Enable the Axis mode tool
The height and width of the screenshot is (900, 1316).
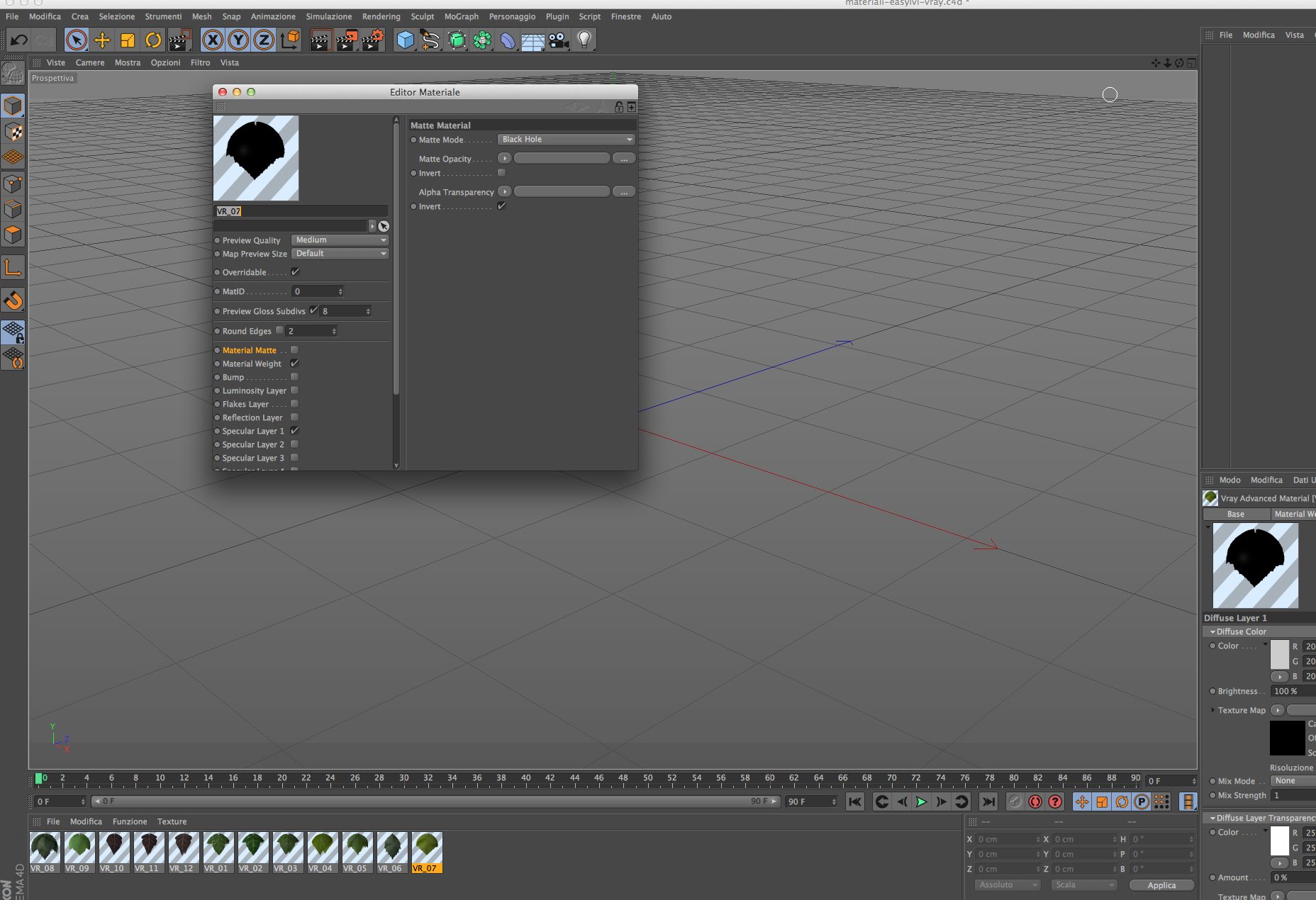tap(13, 268)
